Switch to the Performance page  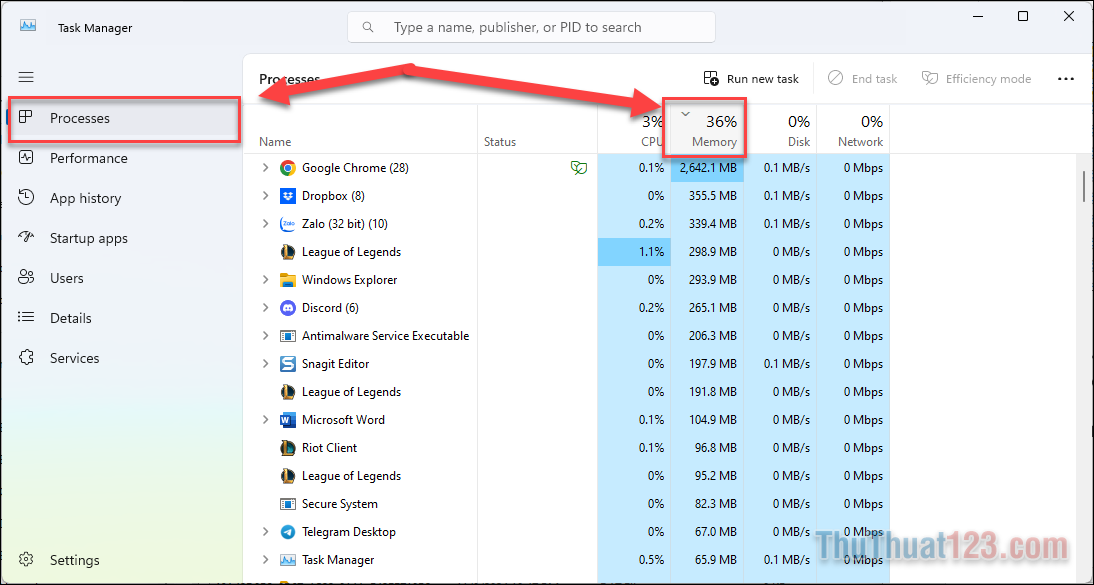click(124, 158)
